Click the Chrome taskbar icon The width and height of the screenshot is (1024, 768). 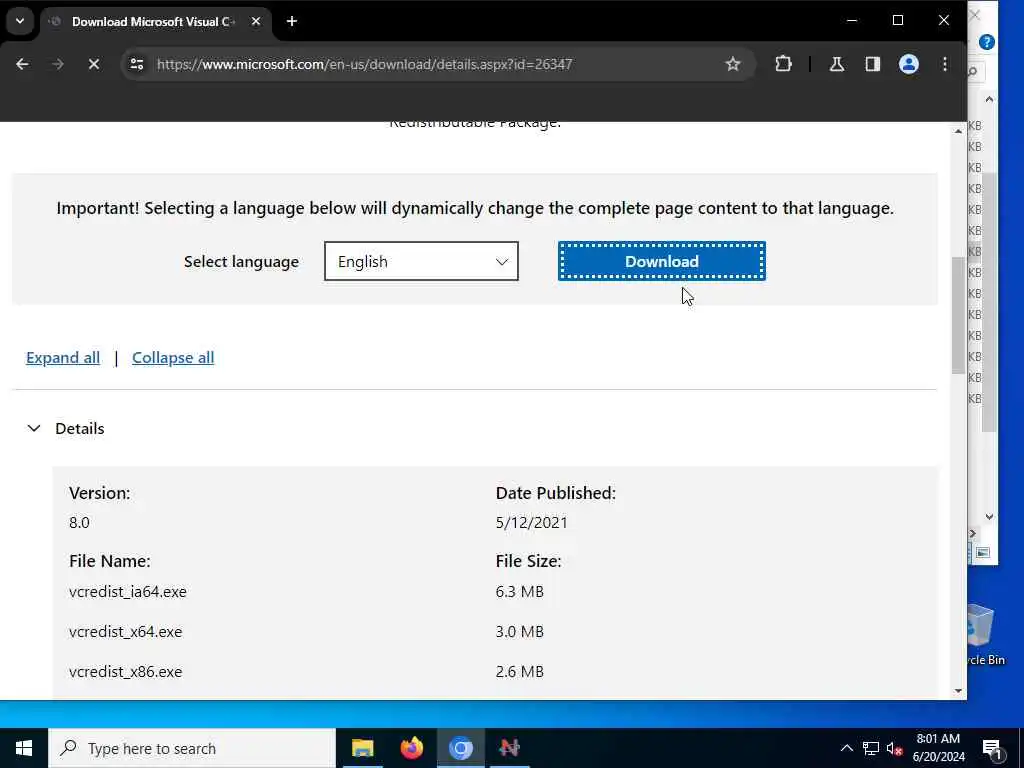coord(460,748)
